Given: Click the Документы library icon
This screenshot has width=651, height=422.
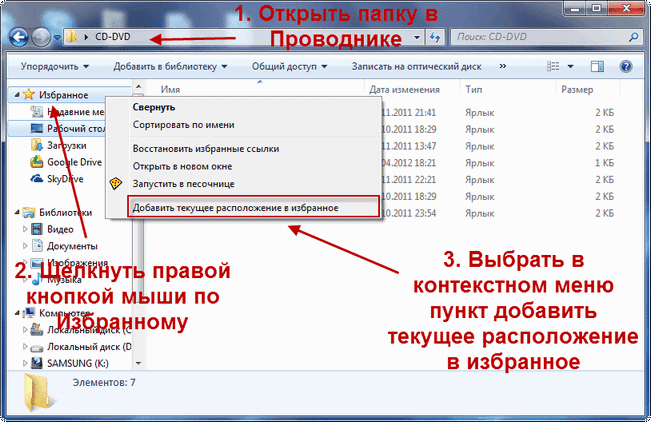Looking at the screenshot, I should pos(37,245).
